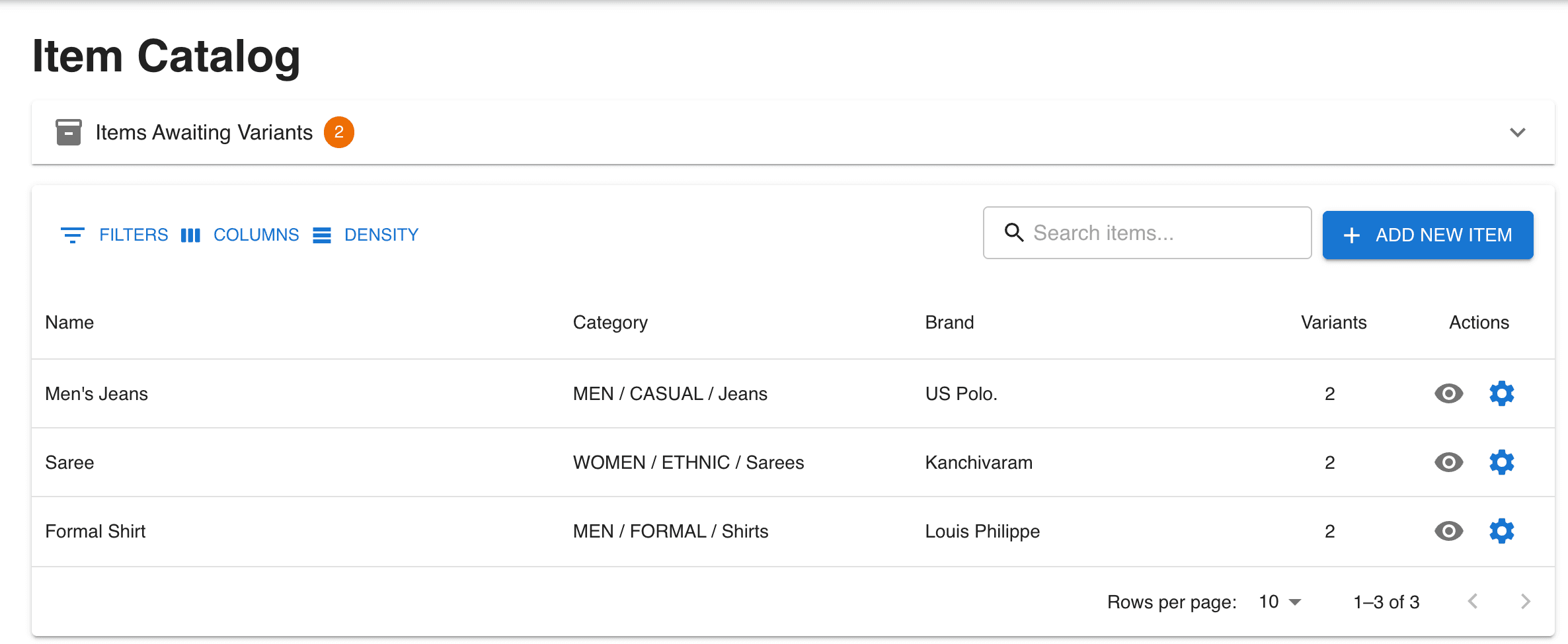Click MEN / CASUAL / Jeans category cell
This screenshot has width=1568, height=644.
click(x=670, y=393)
